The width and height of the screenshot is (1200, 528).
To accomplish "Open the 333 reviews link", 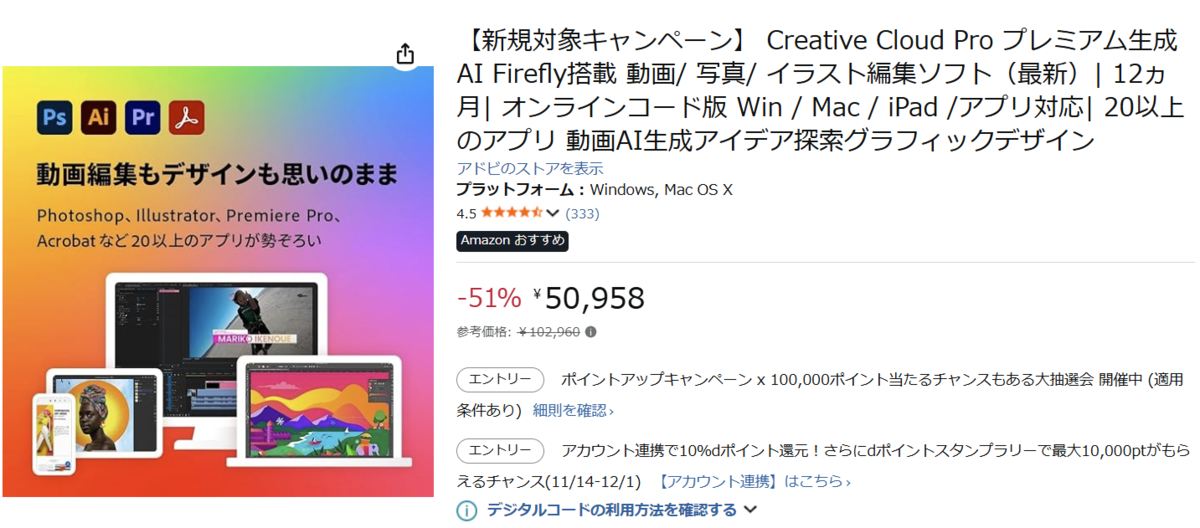I will coord(582,213).
